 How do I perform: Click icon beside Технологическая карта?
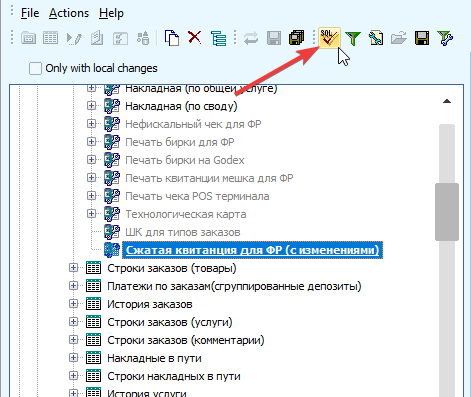[112, 214]
